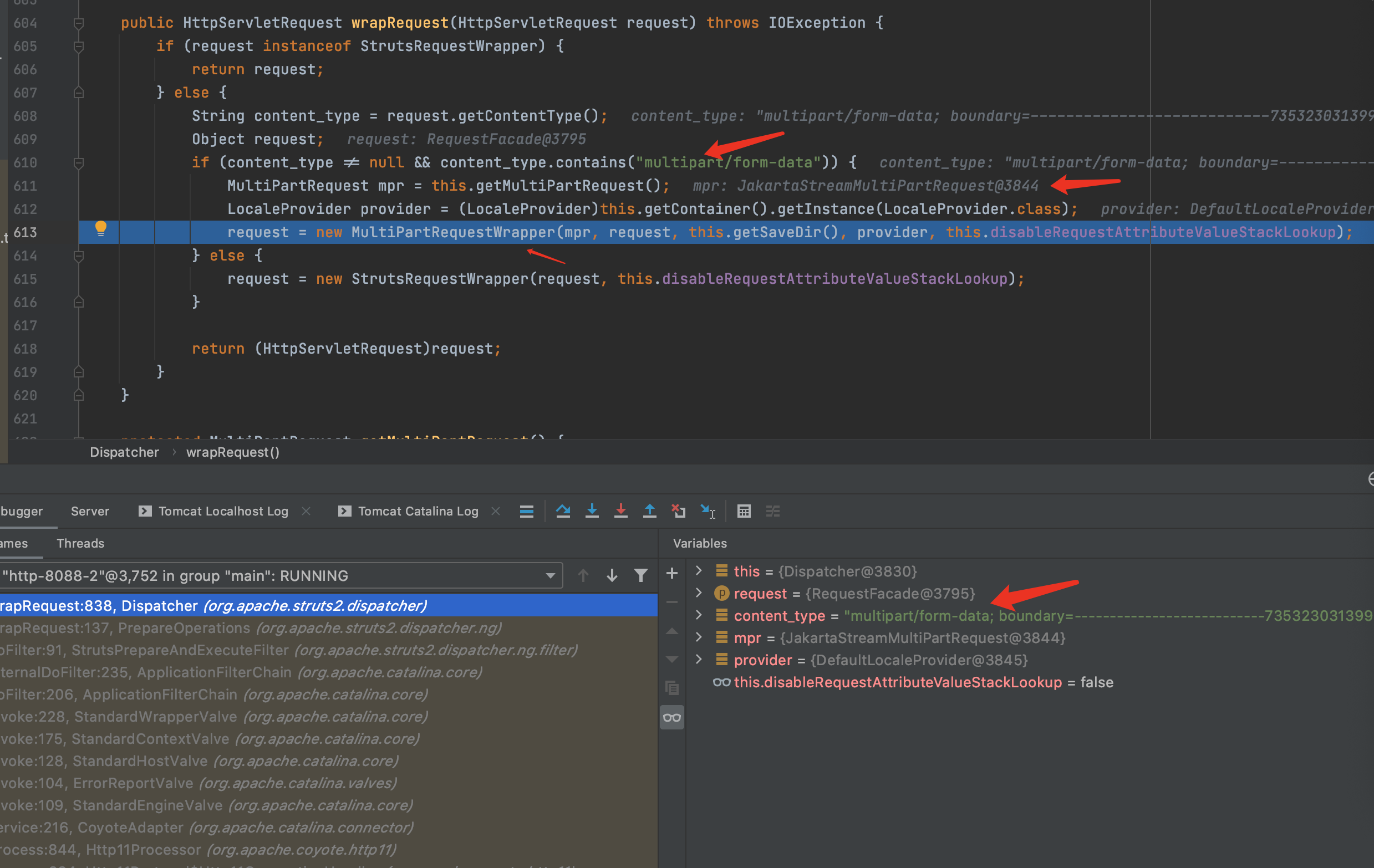Click the Remove Watch minus icon
1374x868 pixels.
pyautogui.click(x=671, y=601)
